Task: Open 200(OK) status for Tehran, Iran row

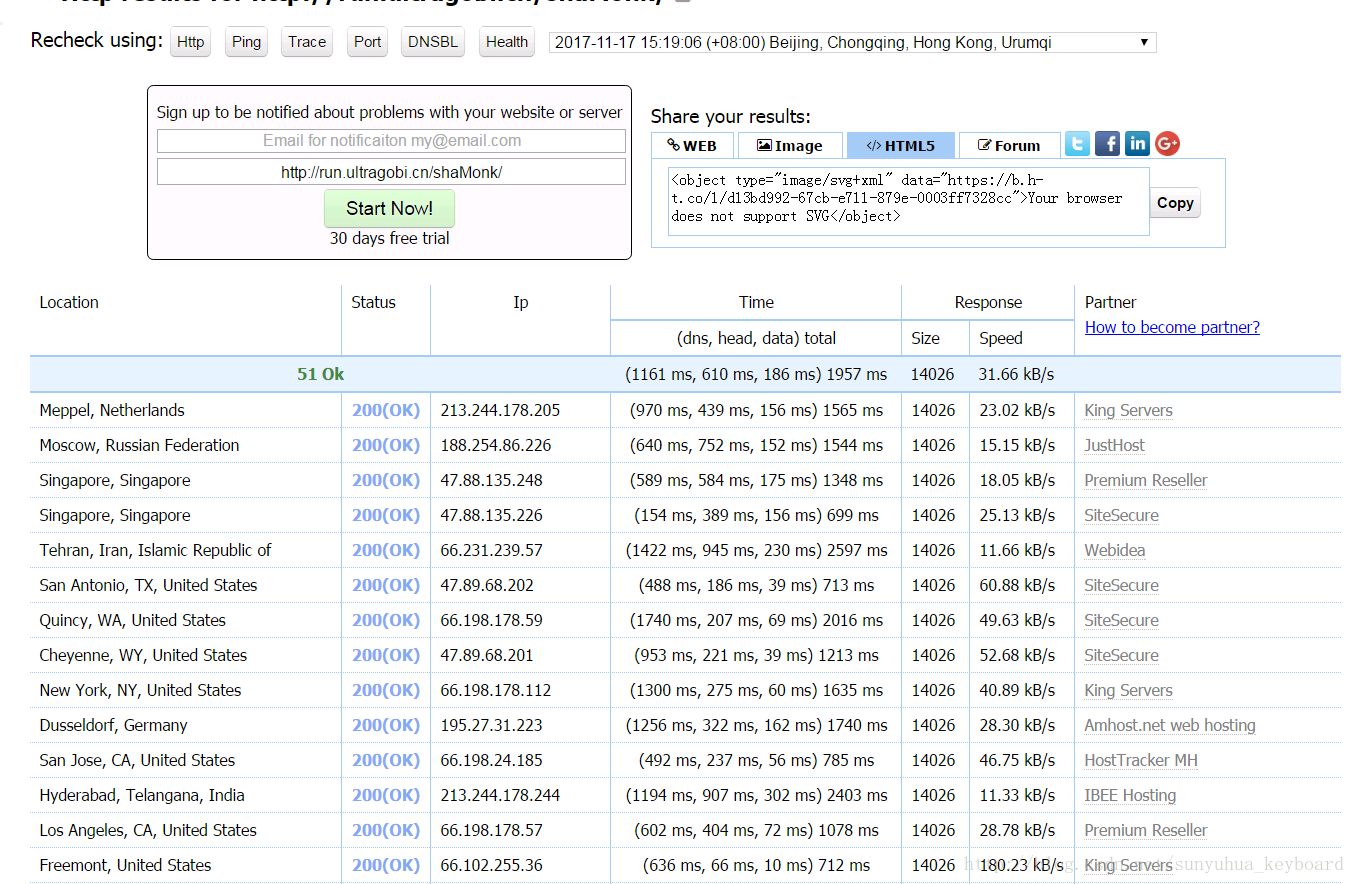Action: point(386,550)
